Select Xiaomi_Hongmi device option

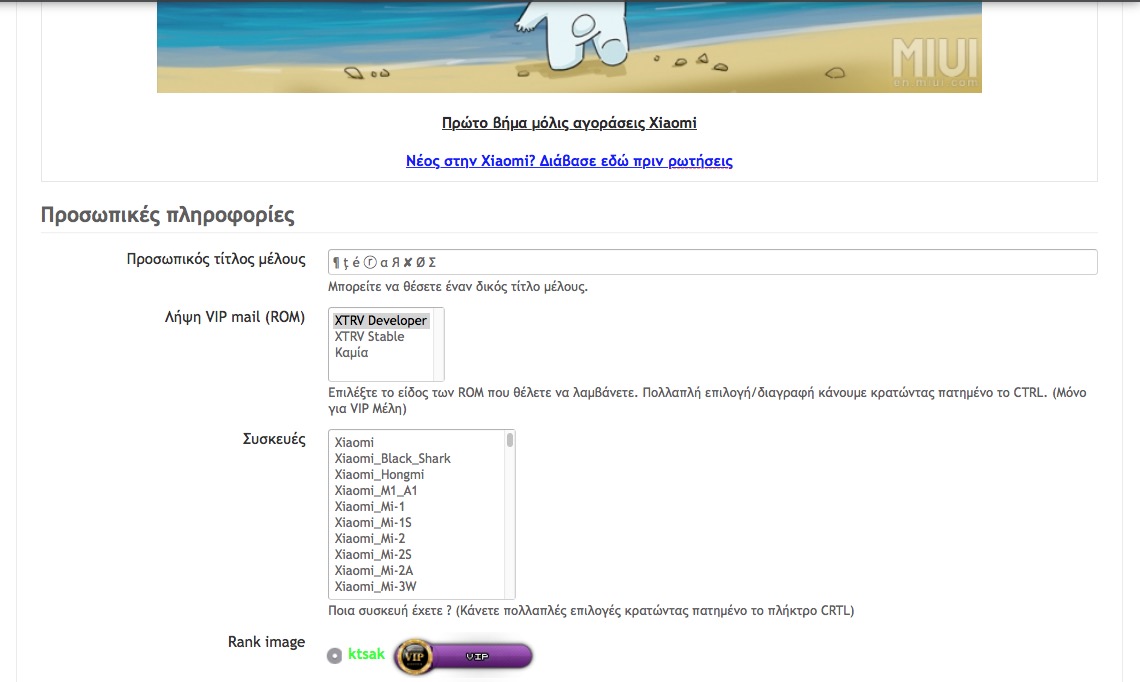click(379, 475)
